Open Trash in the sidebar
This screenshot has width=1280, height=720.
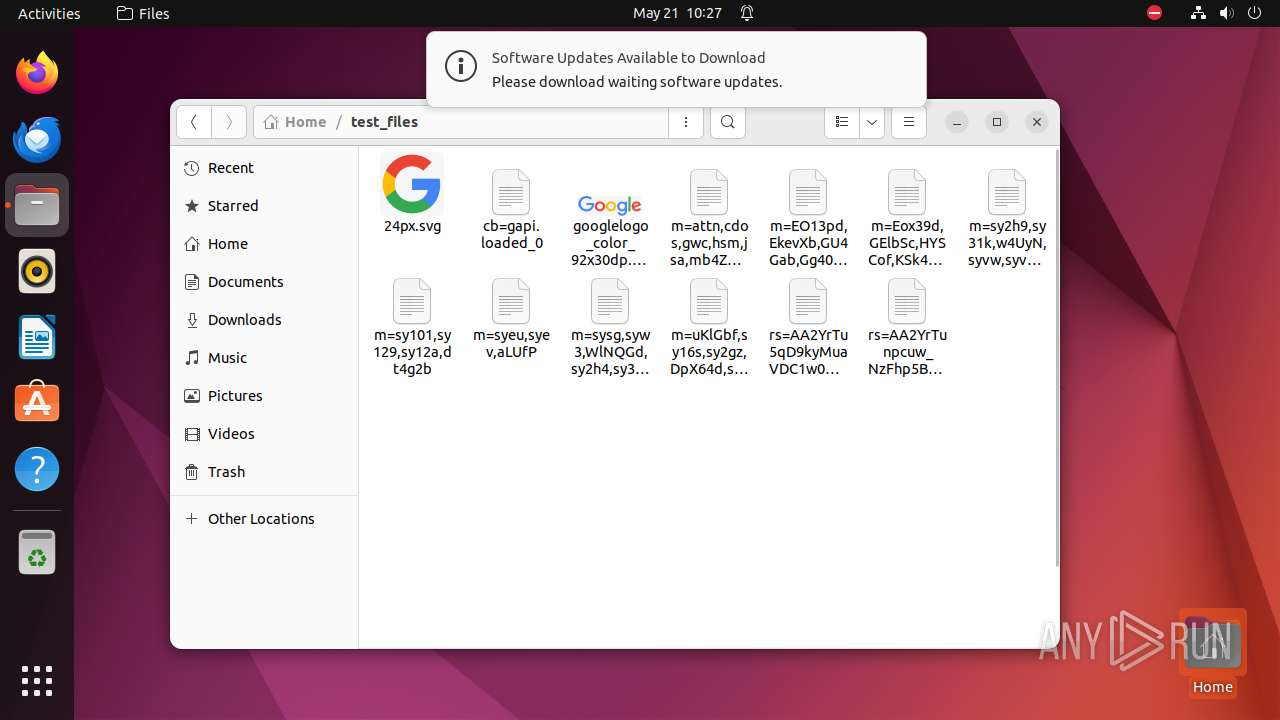pyautogui.click(x=264, y=472)
